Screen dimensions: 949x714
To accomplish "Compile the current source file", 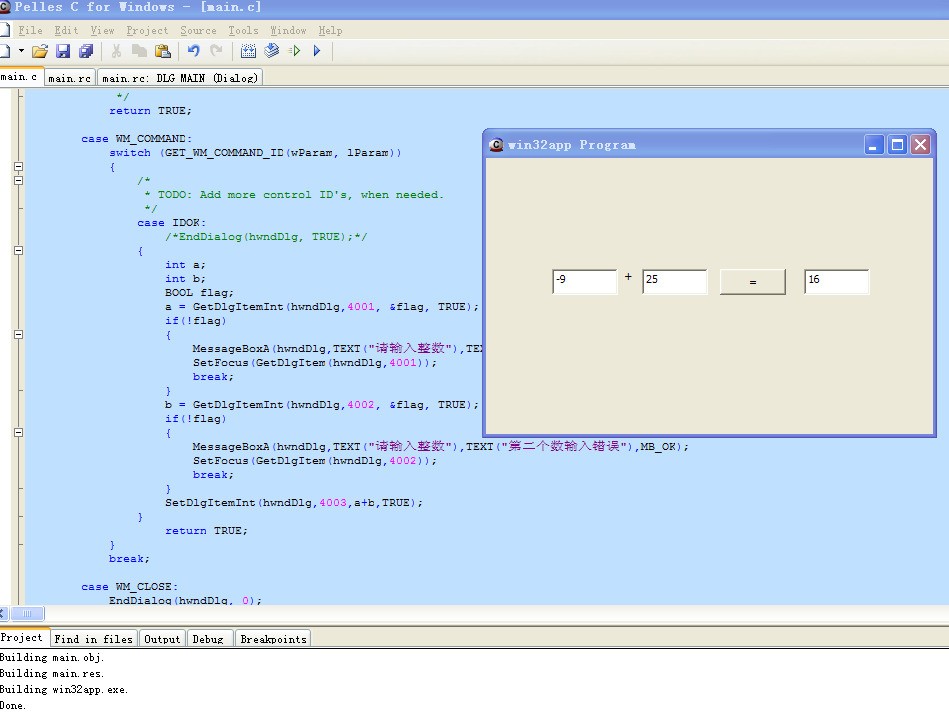I will tap(248, 51).
